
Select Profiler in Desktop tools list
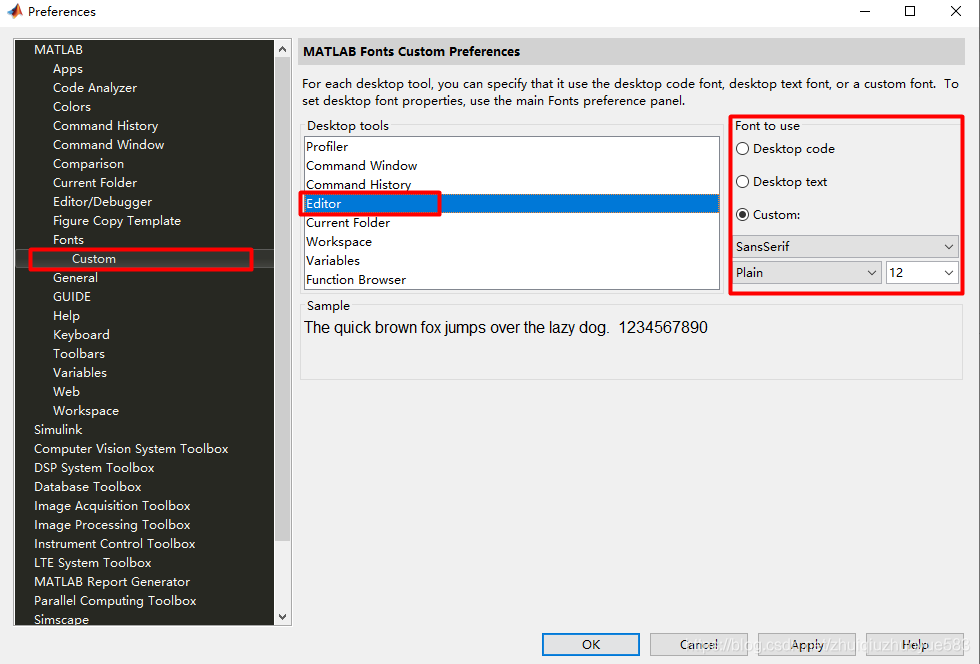[x=511, y=147]
